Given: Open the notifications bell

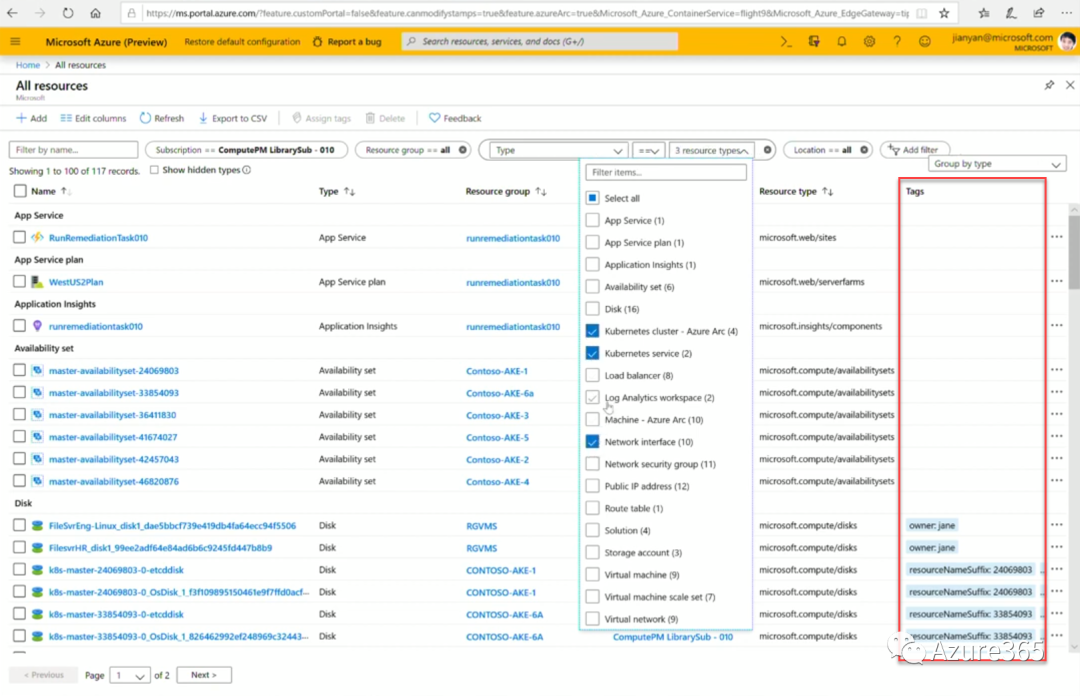Looking at the screenshot, I should pyautogui.click(x=842, y=42).
